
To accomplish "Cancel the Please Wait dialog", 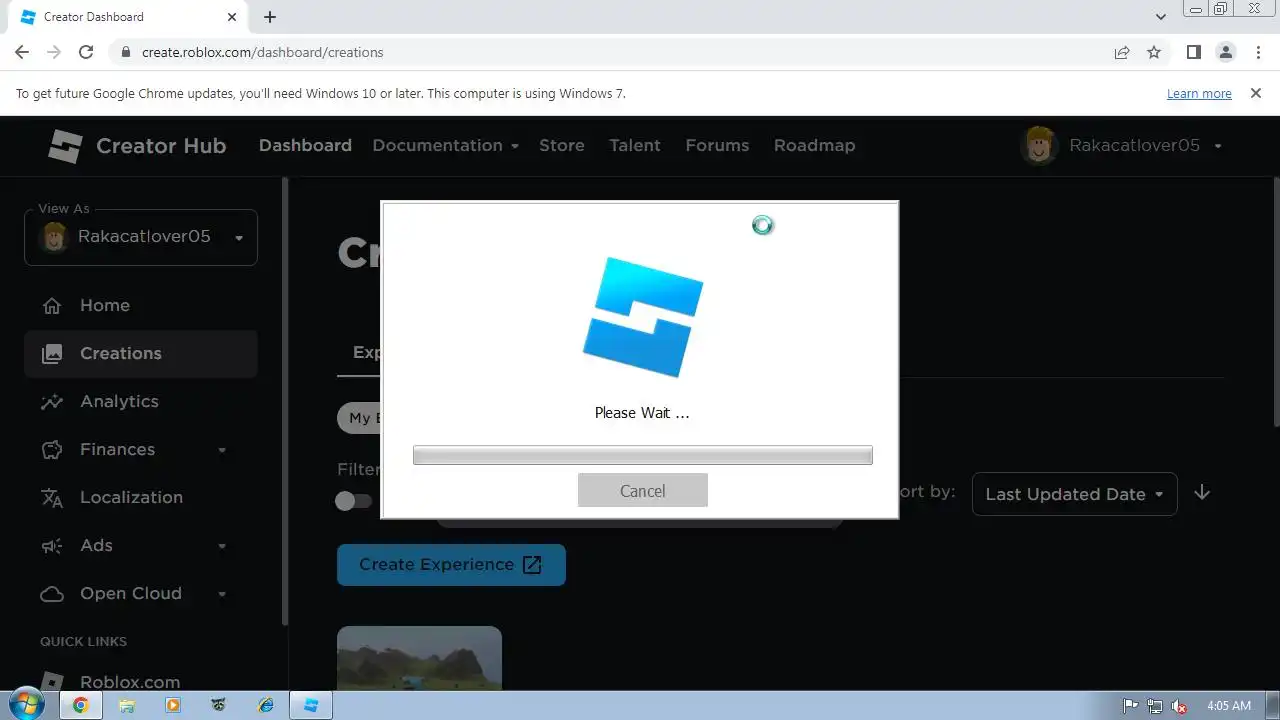I will 642,490.
